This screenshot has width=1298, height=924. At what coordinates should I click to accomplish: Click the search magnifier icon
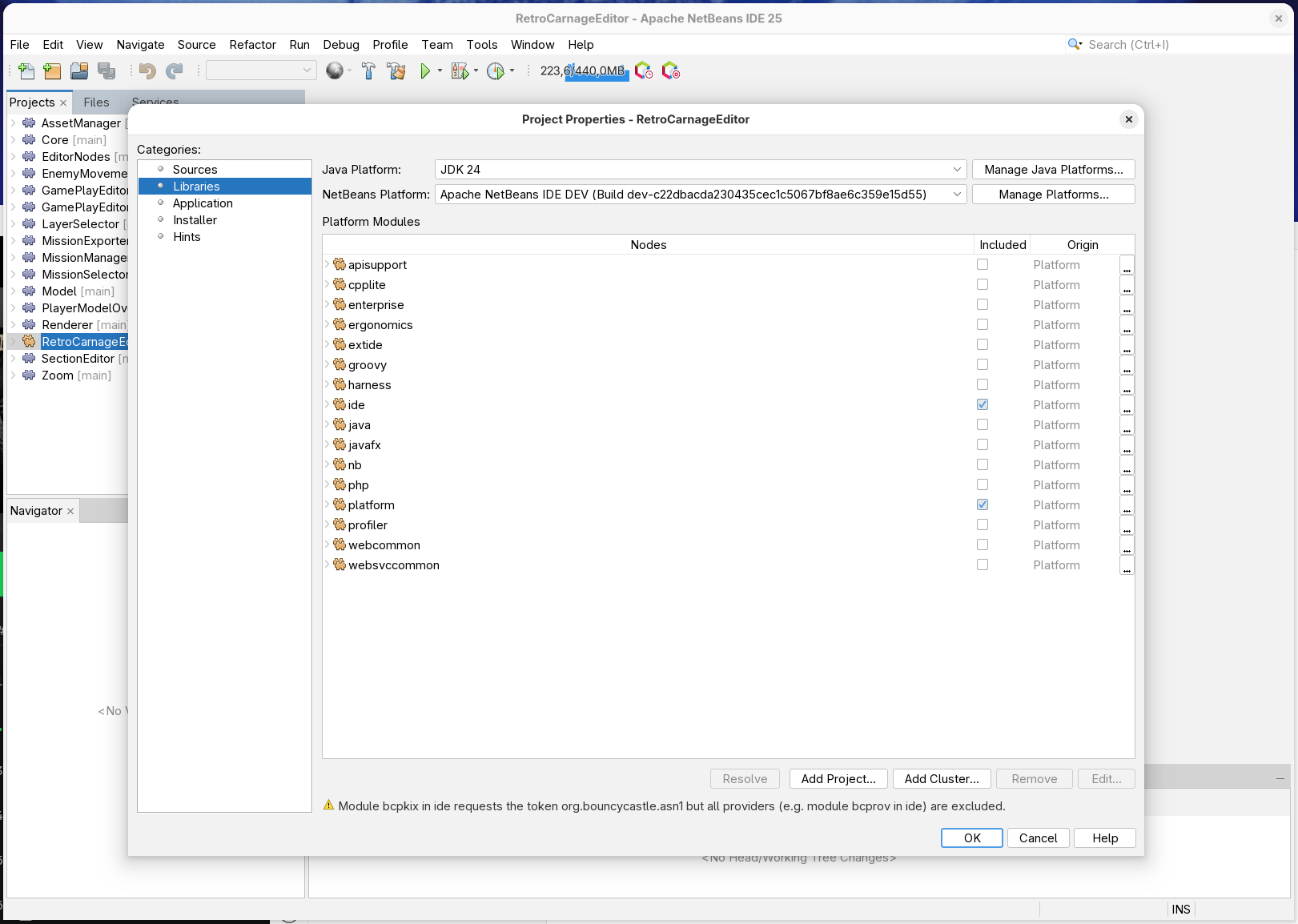(x=1074, y=44)
